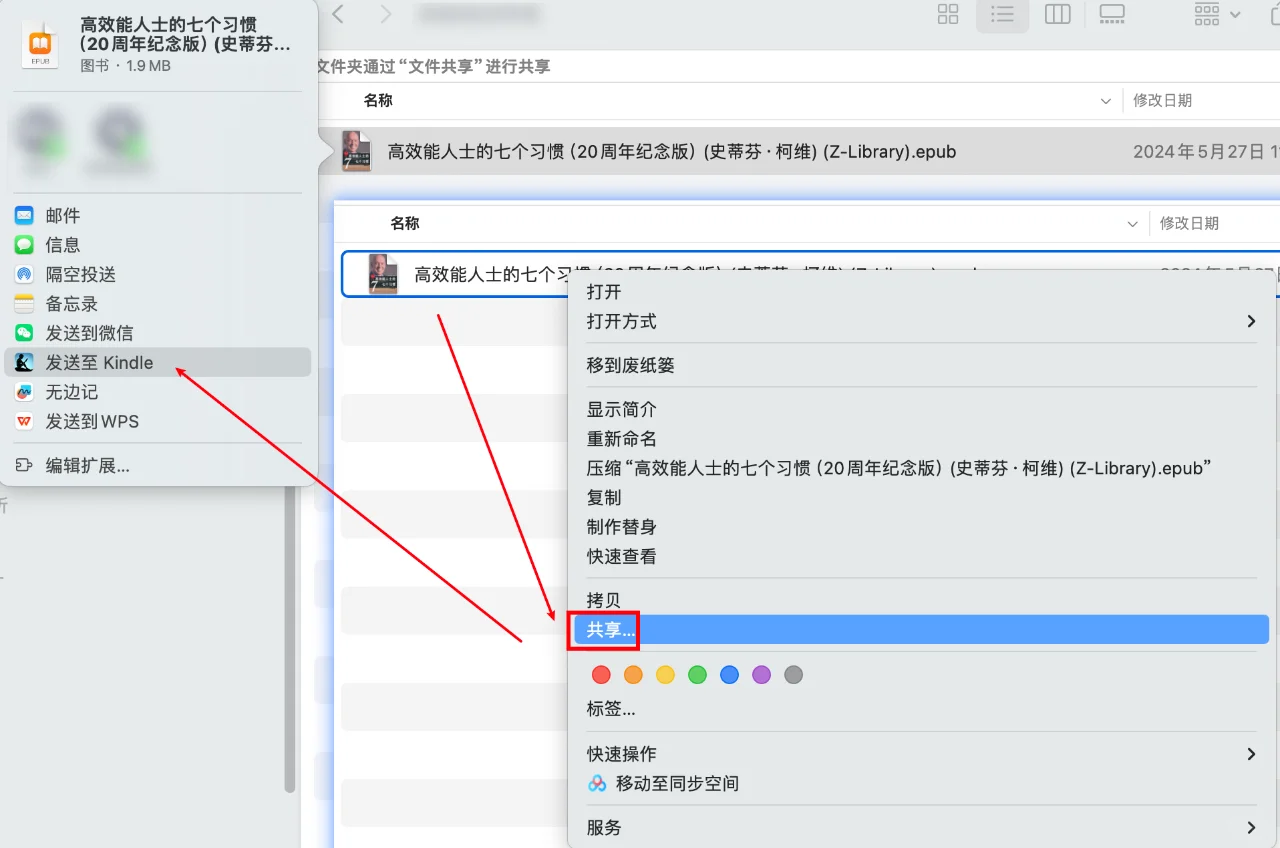
Task: Select the epub filename in the back window
Action: point(672,152)
